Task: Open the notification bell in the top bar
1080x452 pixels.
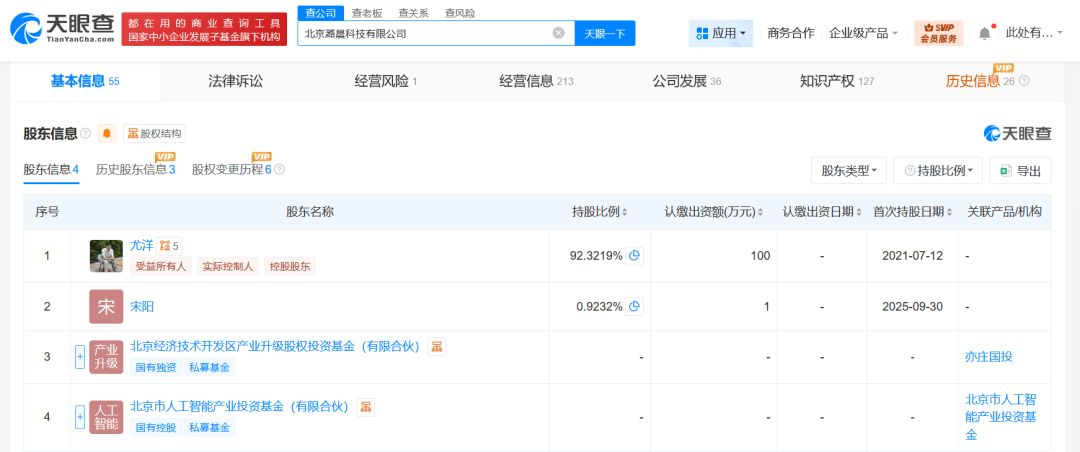Action: point(984,33)
